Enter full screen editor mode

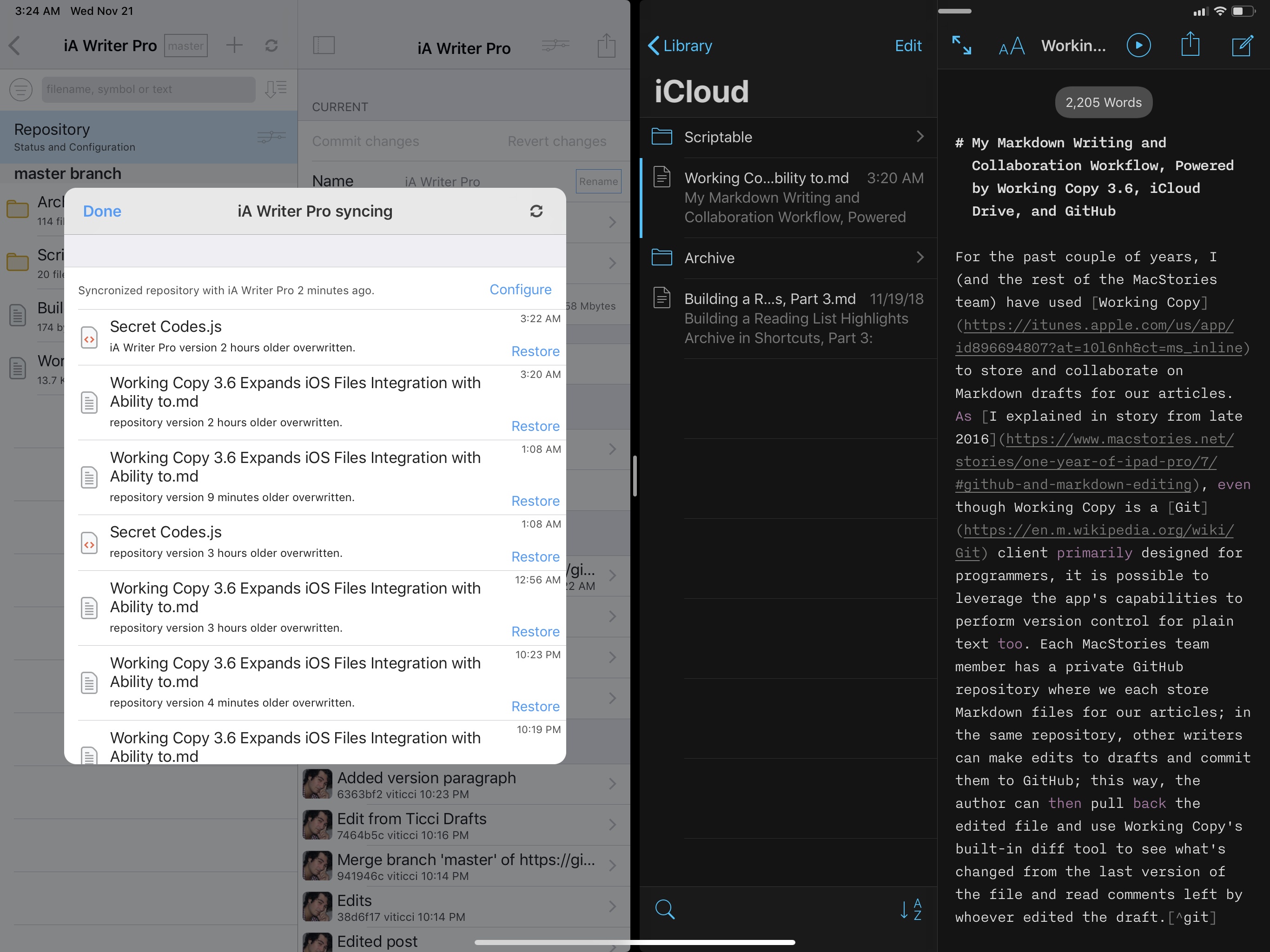pos(962,46)
